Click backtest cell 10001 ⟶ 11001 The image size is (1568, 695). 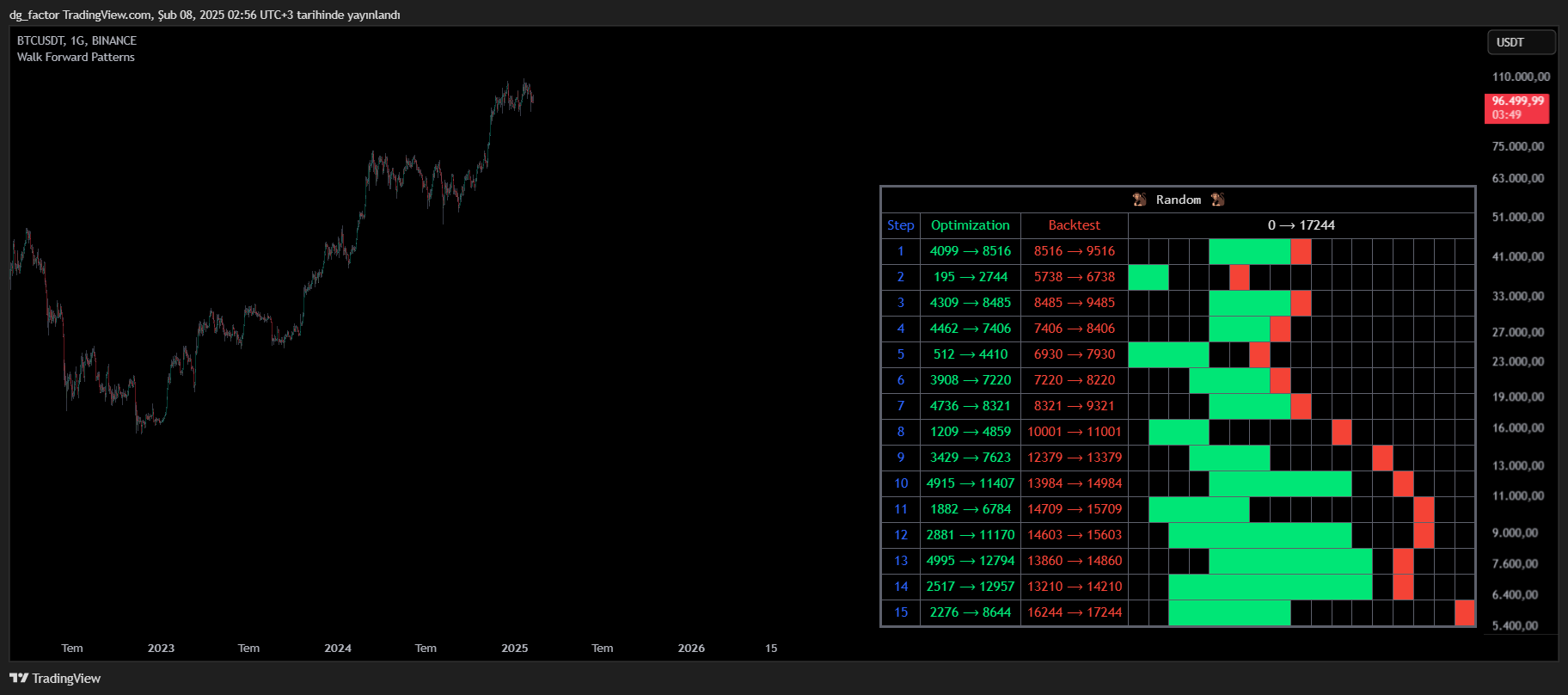click(x=1074, y=432)
